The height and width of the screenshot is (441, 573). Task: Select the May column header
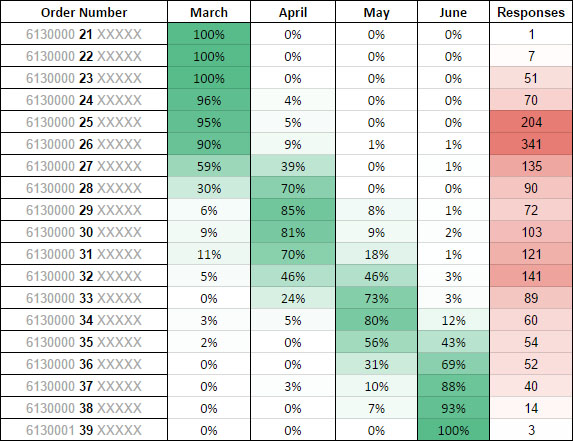[376, 12]
